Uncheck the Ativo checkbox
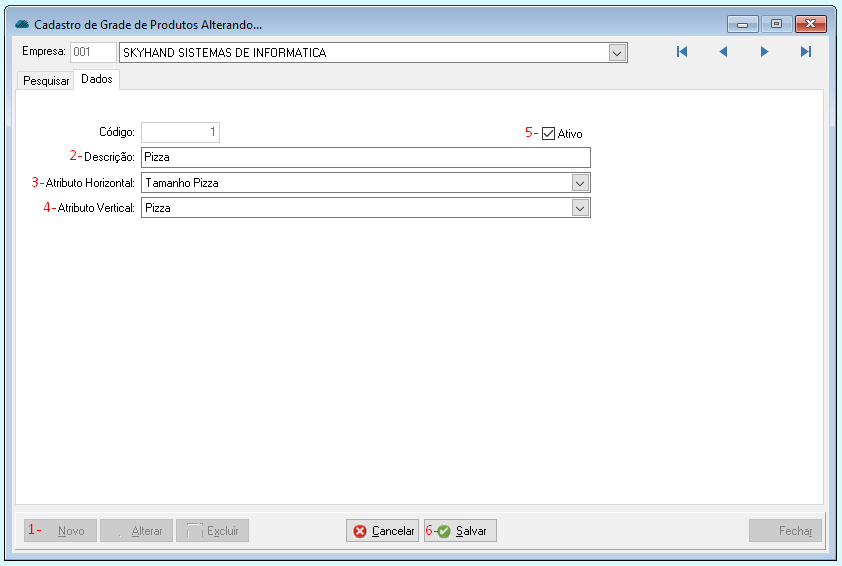This screenshot has width=842, height=566. pyautogui.click(x=548, y=133)
